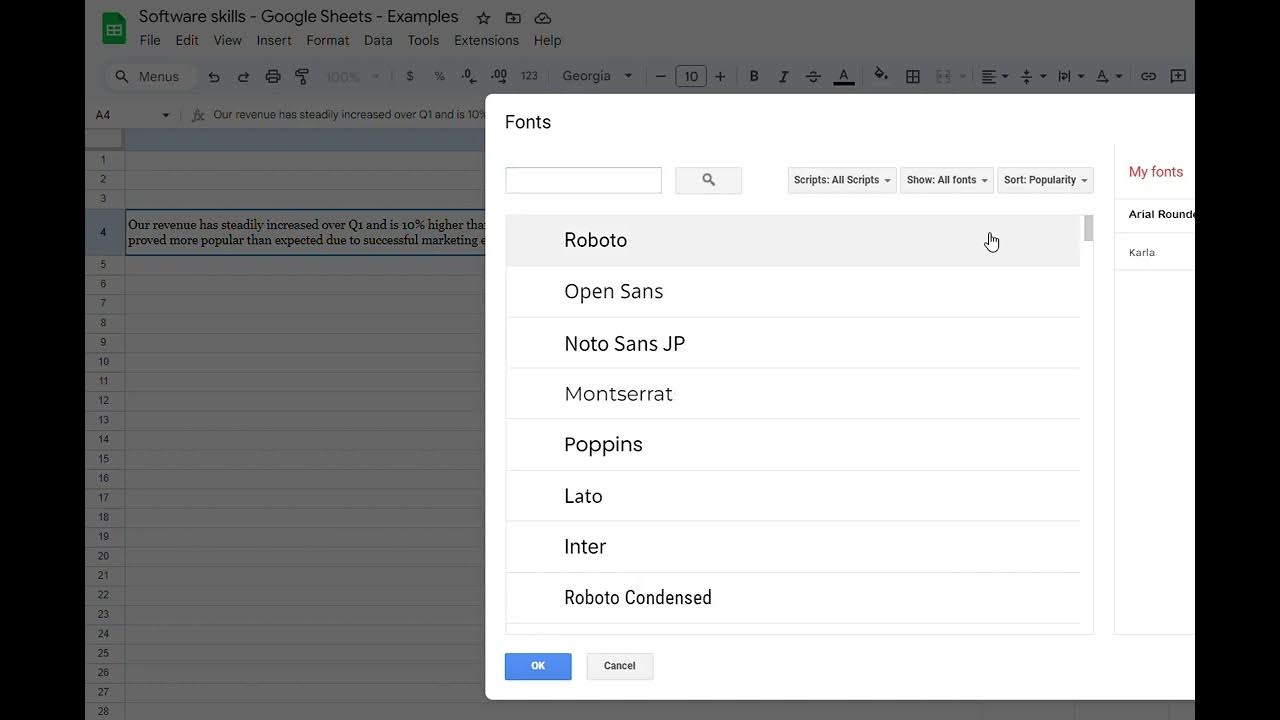The width and height of the screenshot is (1280, 720).
Task: Open the zoom percentage dropdown
Action: pos(353,77)
